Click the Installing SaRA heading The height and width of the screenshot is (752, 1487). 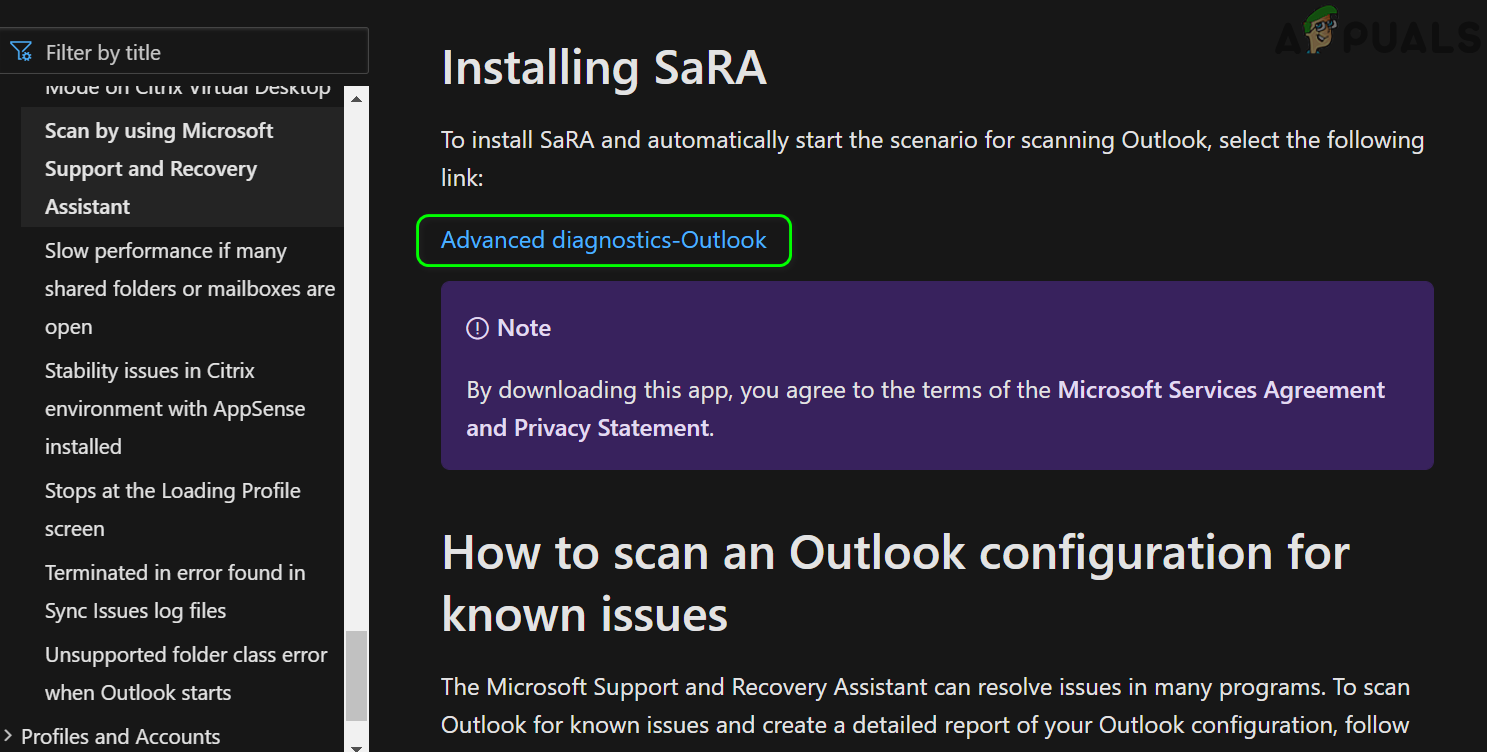click(x=604, y=68)
